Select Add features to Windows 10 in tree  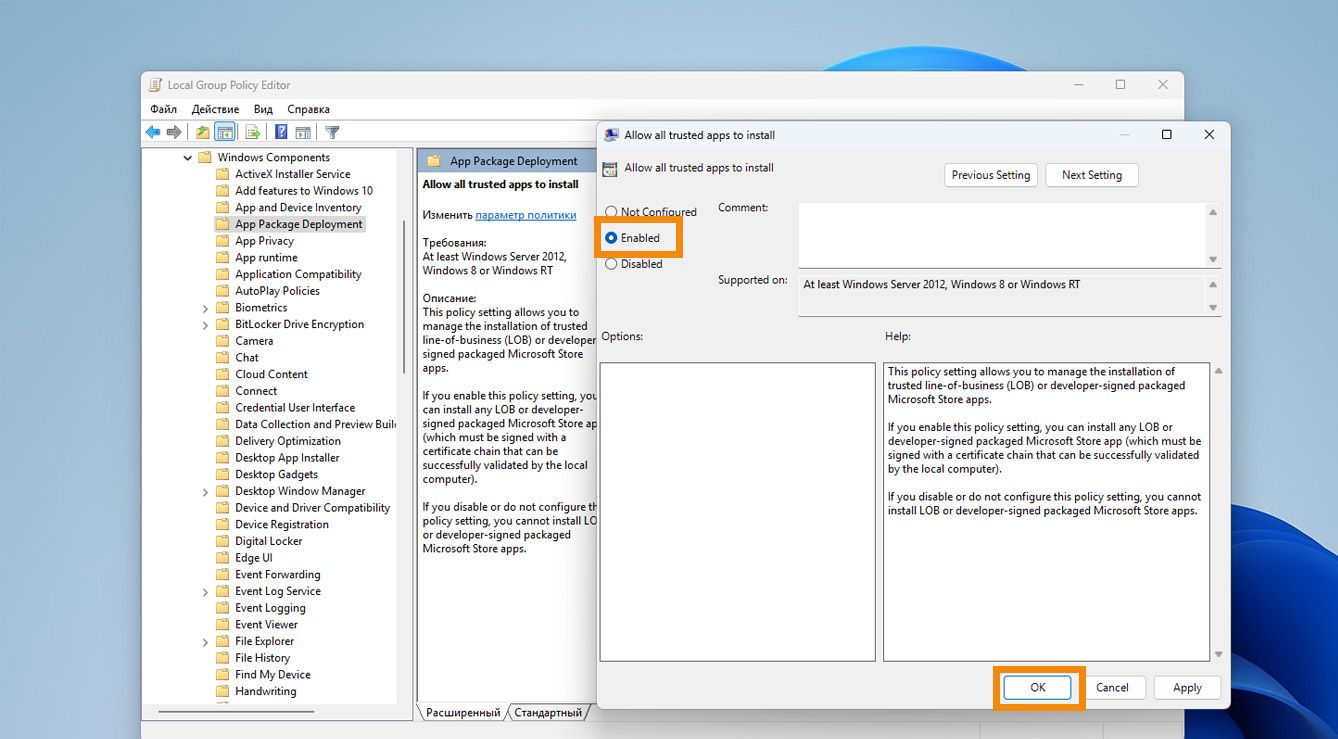(304, 191)
